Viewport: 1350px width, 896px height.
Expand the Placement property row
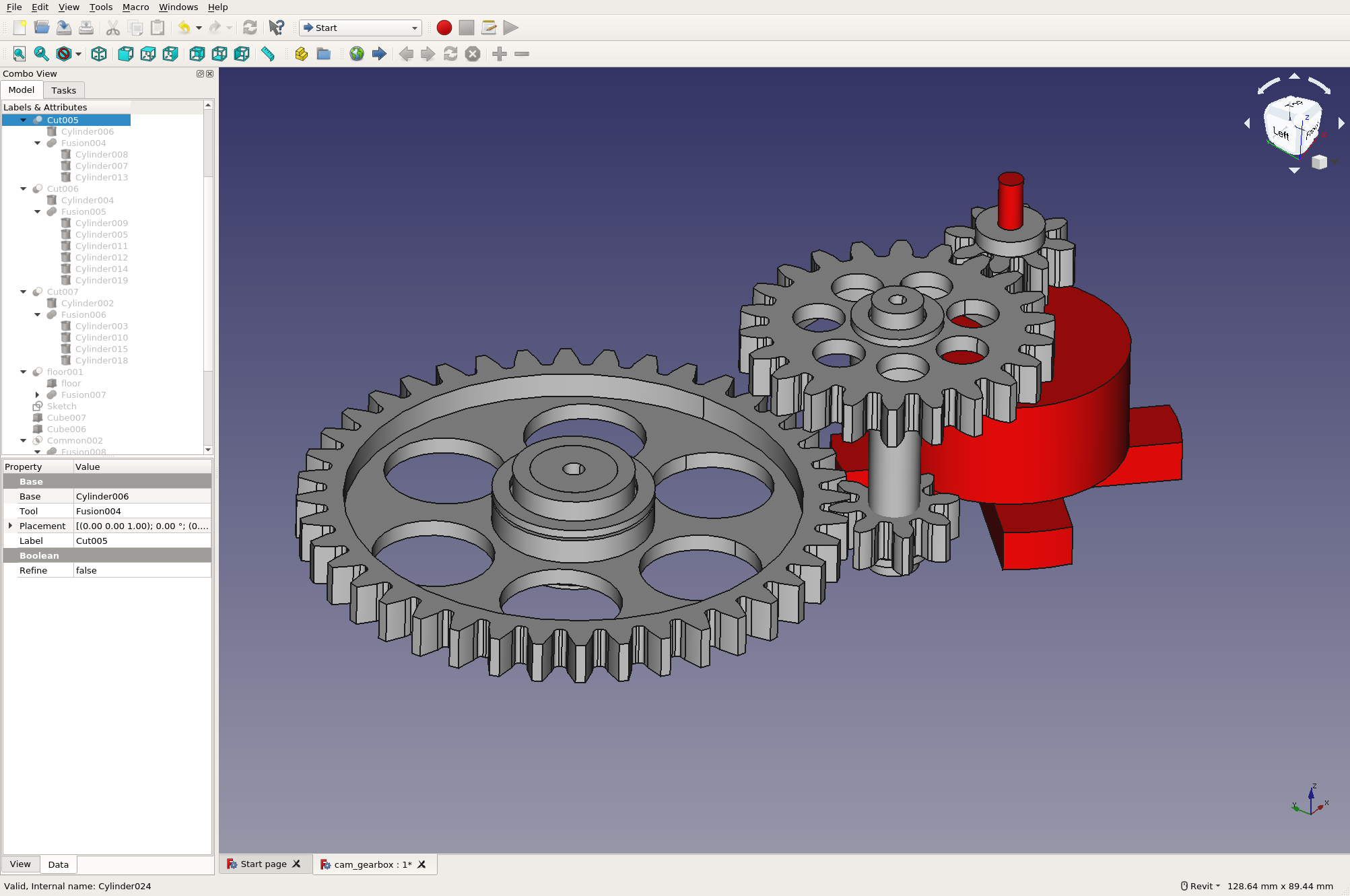(10, 526)
